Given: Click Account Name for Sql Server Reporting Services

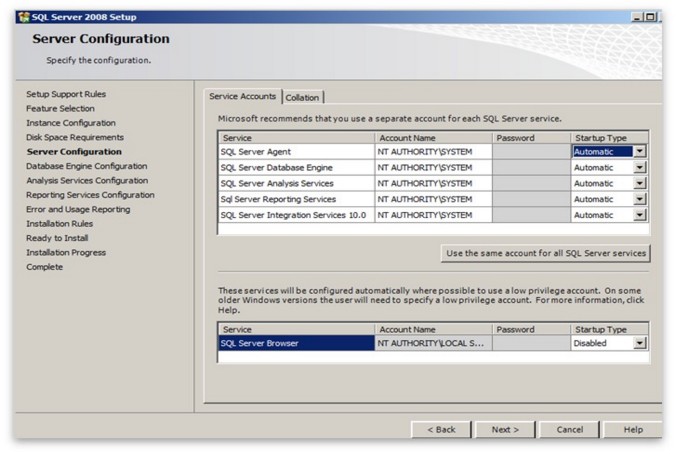Looking at the screenshot, I should click(x=433, y=199).
